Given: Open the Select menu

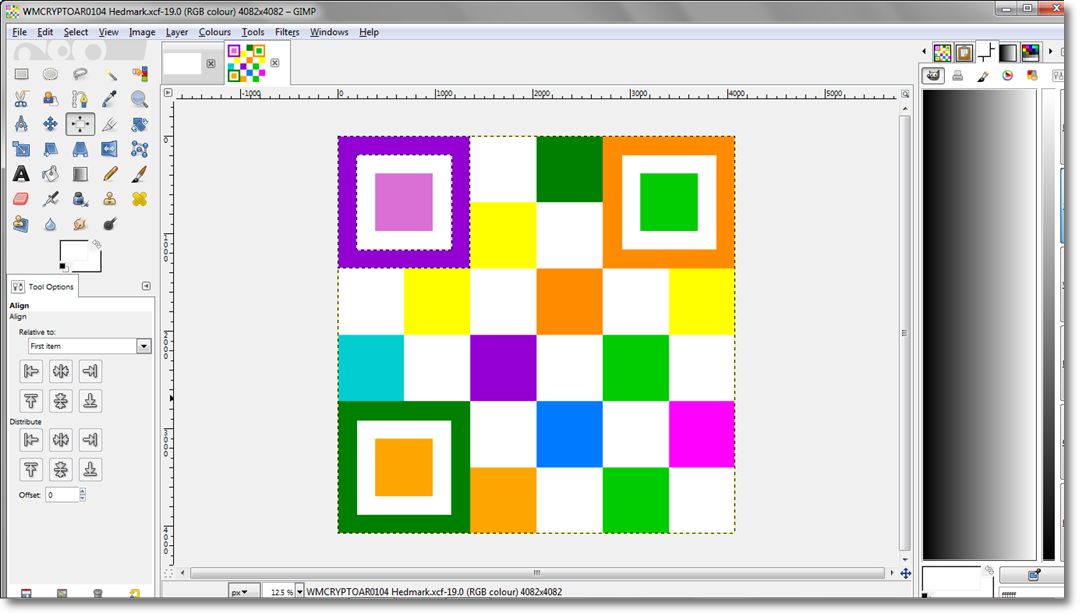Looking at the screenshot, I should (76, 32).
